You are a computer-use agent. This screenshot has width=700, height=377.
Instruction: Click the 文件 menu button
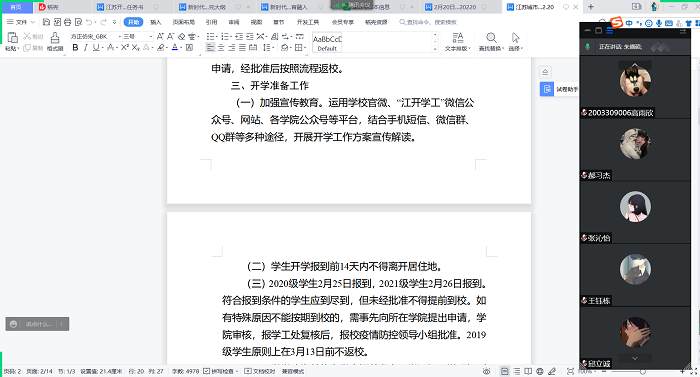click(x=21, y=22)
